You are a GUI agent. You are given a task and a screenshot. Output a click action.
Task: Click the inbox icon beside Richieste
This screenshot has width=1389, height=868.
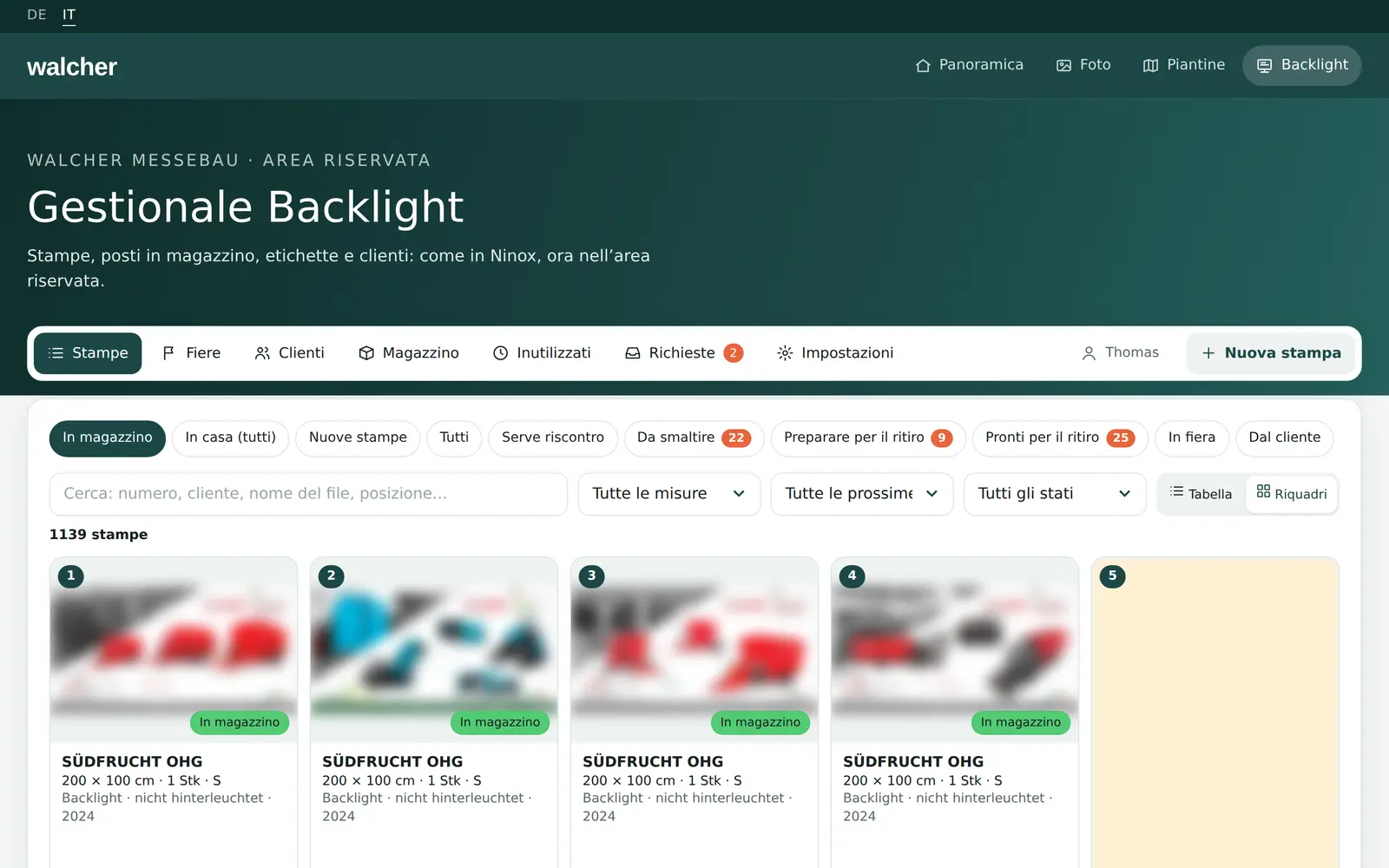[x=633, y=353]
